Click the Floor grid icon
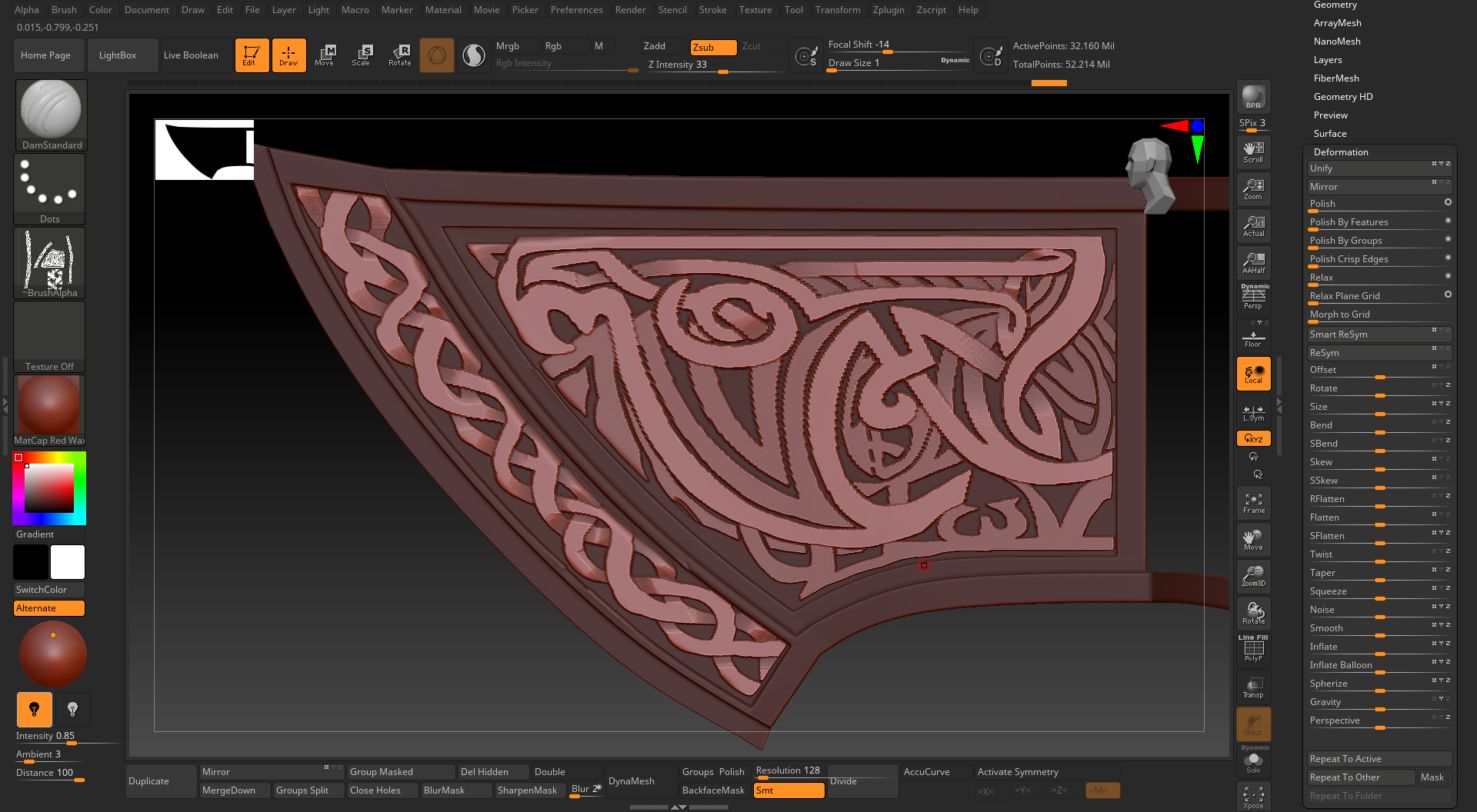This screenshot has height=812, width=1477. pyautogui.click(x=1253, y=338)
